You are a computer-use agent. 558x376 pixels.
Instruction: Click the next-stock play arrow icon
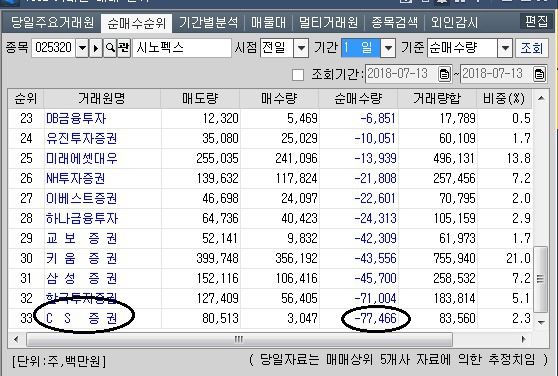(x=96, y=48)
